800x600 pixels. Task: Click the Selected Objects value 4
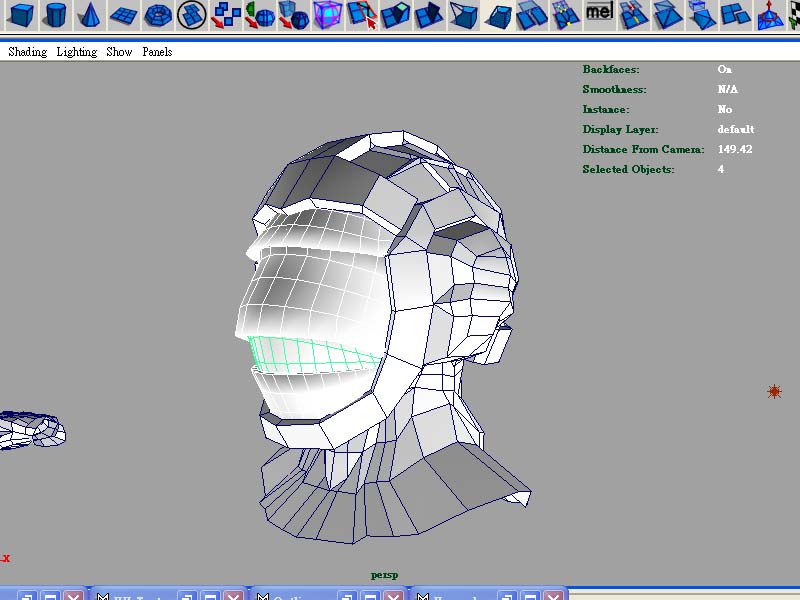pos(720,169)
